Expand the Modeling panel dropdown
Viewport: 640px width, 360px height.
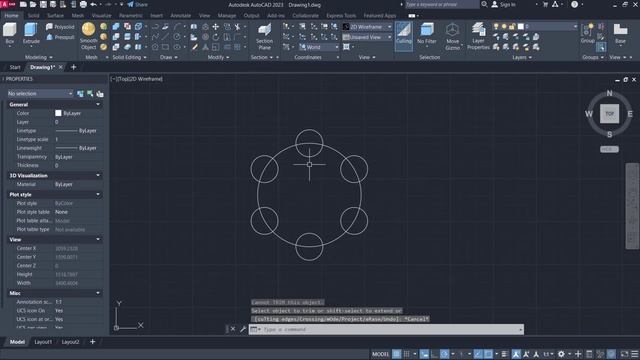39,58
